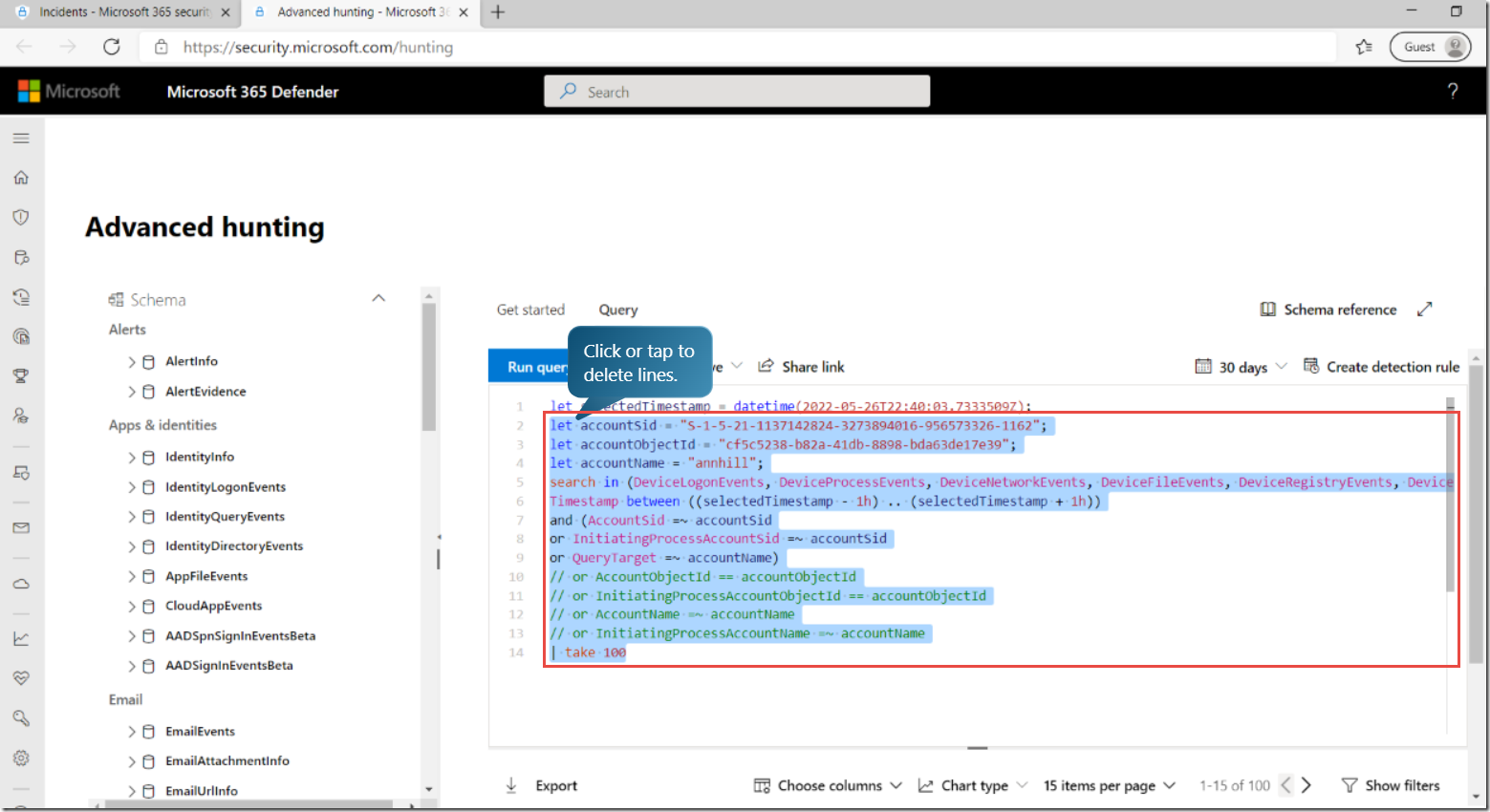Click the '| take 100' query line

[x=588, y=652]
